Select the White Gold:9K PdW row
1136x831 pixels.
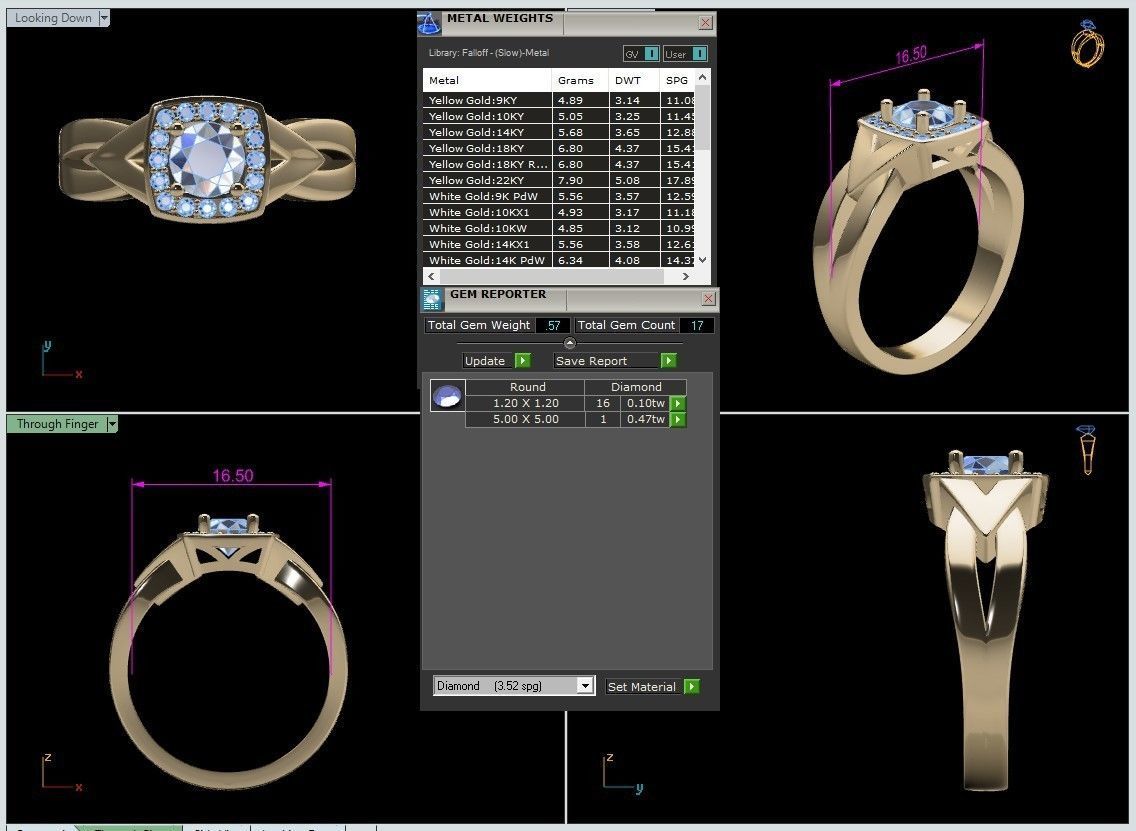(x=559, y=196)
